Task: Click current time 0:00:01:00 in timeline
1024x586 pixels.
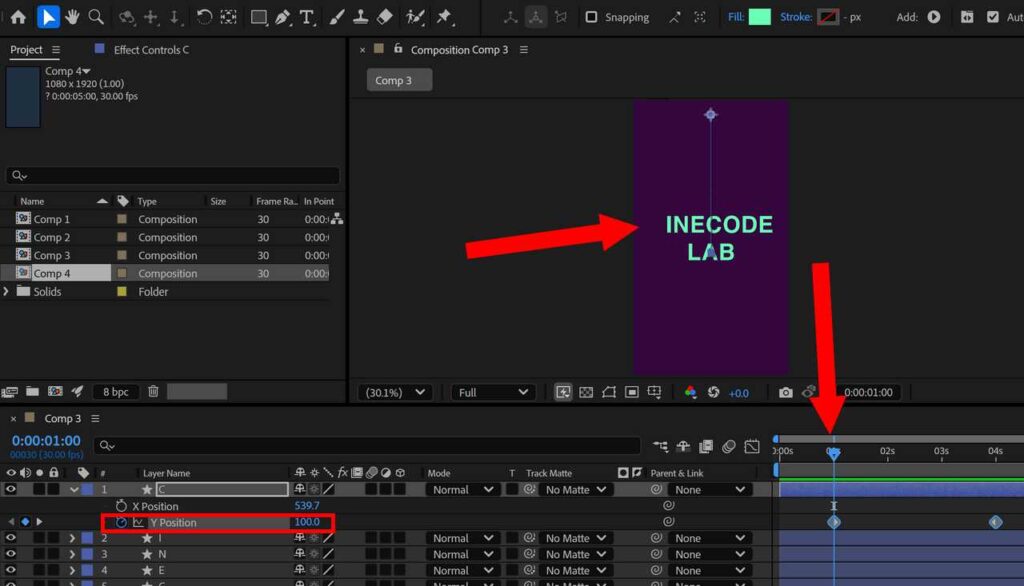Action: coord(46,441)
